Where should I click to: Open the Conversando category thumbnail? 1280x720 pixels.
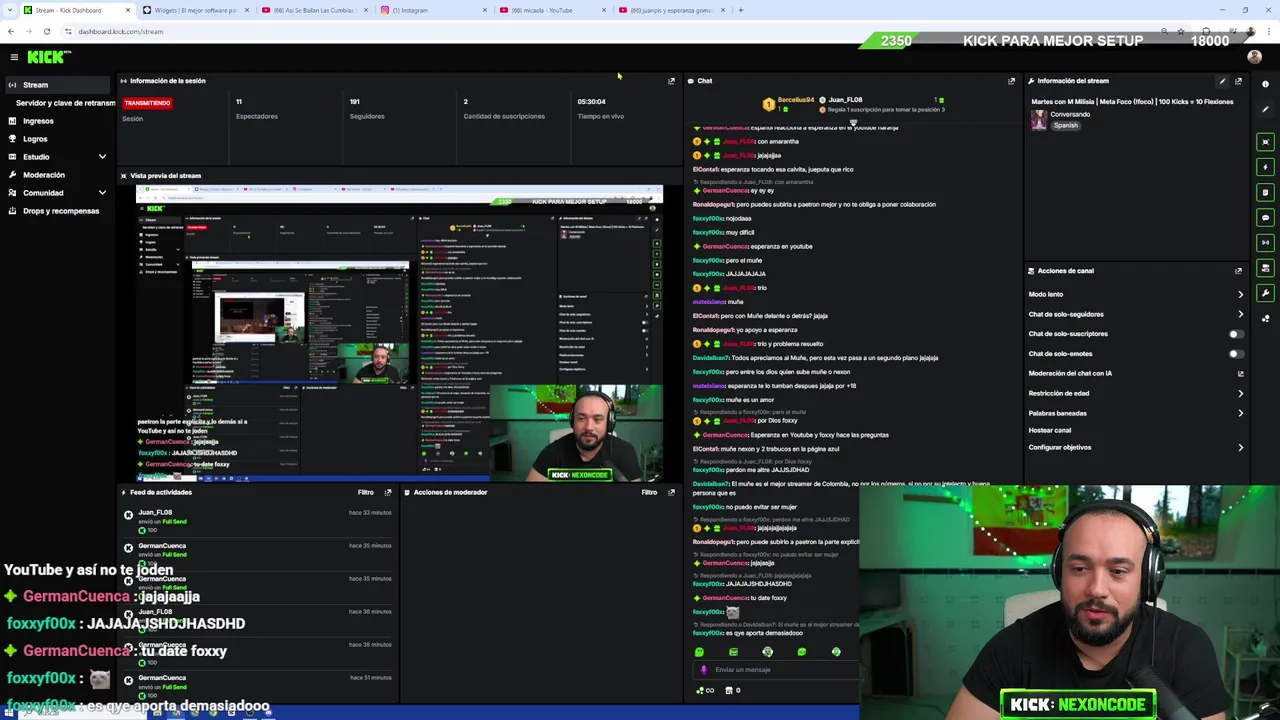(1039, 120)
